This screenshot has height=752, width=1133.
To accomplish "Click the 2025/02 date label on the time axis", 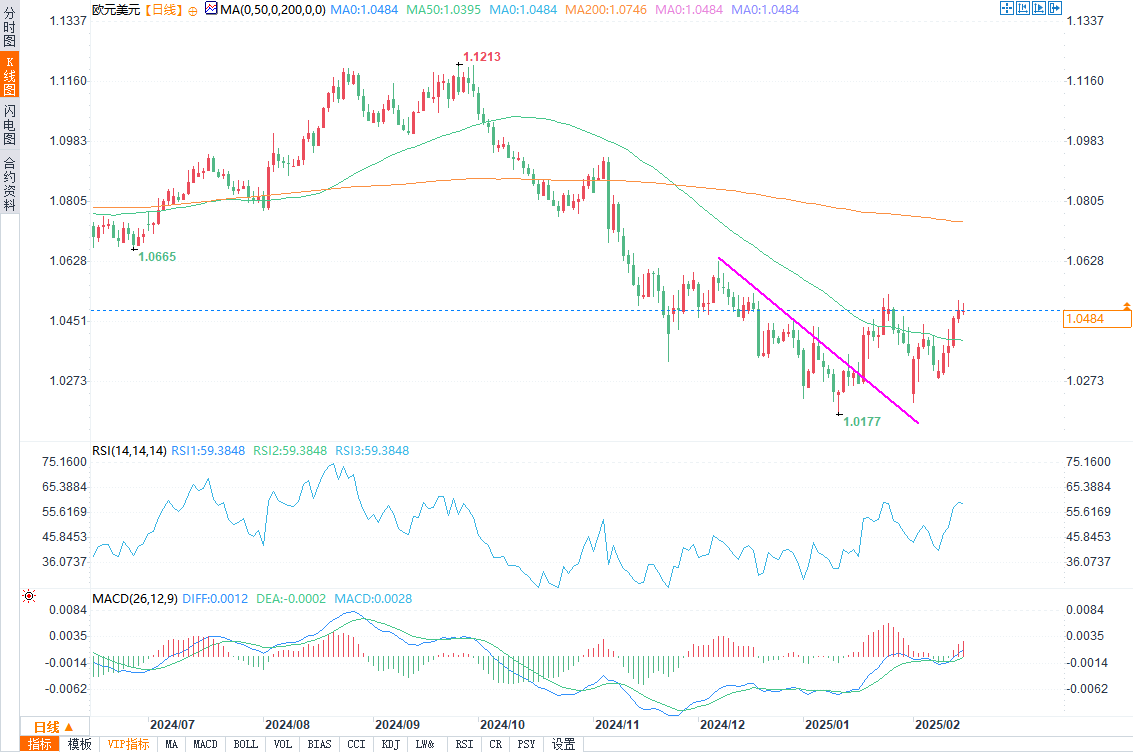I will [x=937, y=725].
